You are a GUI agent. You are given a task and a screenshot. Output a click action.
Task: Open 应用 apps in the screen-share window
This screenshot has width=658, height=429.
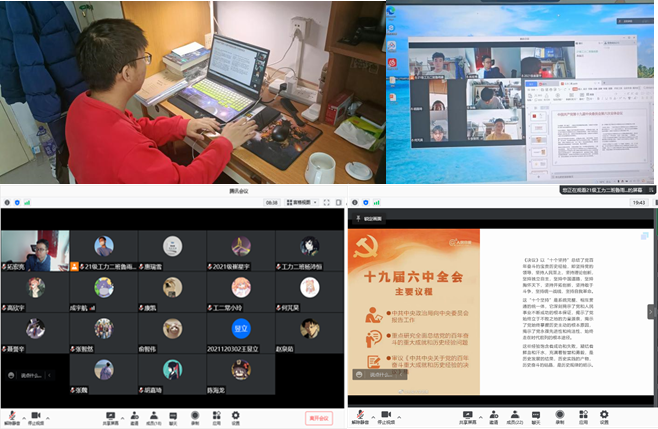click(x=581, y=414)
